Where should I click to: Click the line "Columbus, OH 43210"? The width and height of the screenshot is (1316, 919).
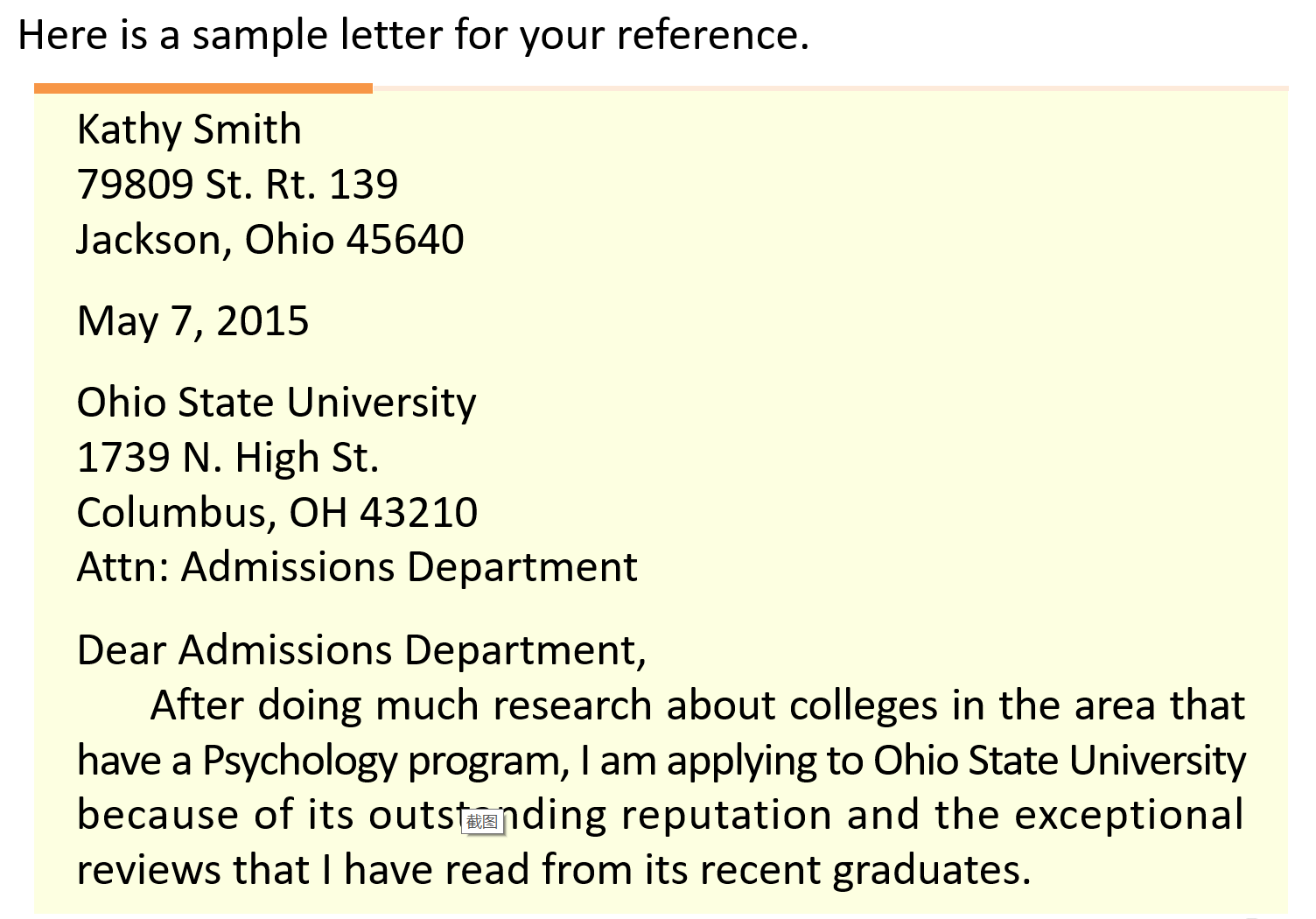pos(276,513)
